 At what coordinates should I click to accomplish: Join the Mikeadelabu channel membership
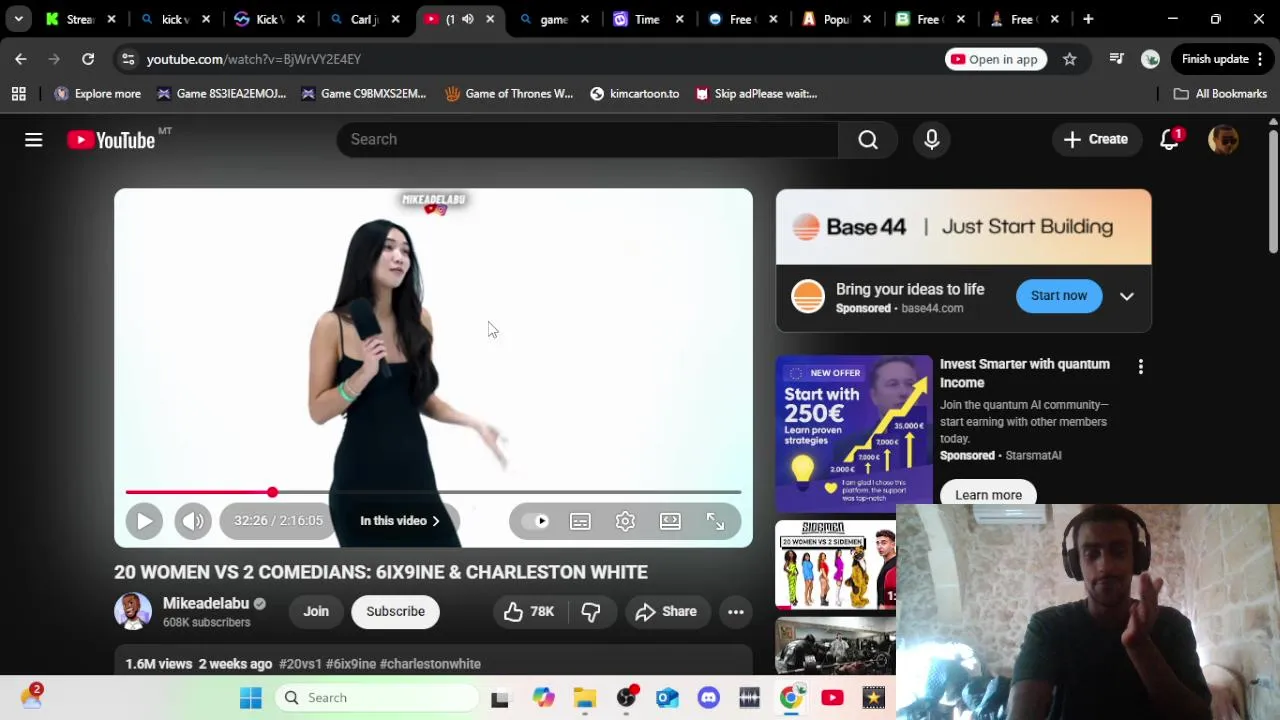[316, 612]
